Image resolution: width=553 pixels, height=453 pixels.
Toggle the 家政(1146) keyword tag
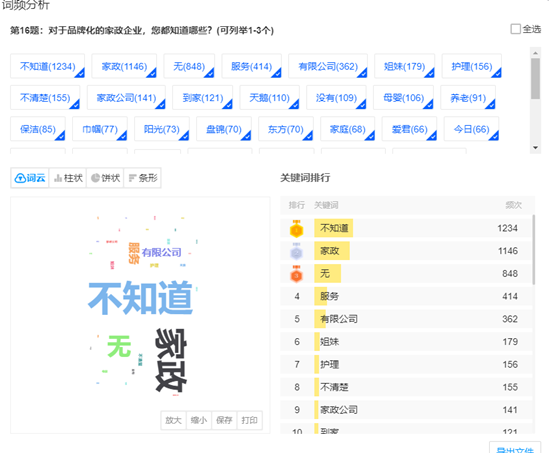tap(124, 66)
